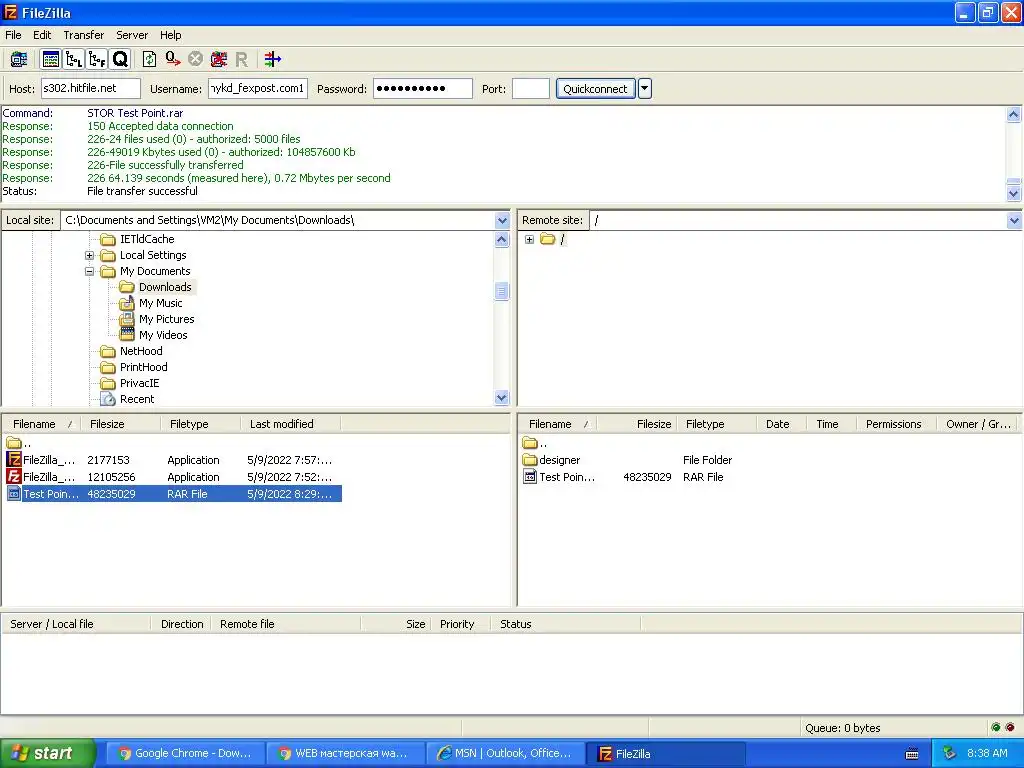The width and height of the screenshot is (1024, 768).
Task: Open local parent directory folder
Action: tap(18, 443)
